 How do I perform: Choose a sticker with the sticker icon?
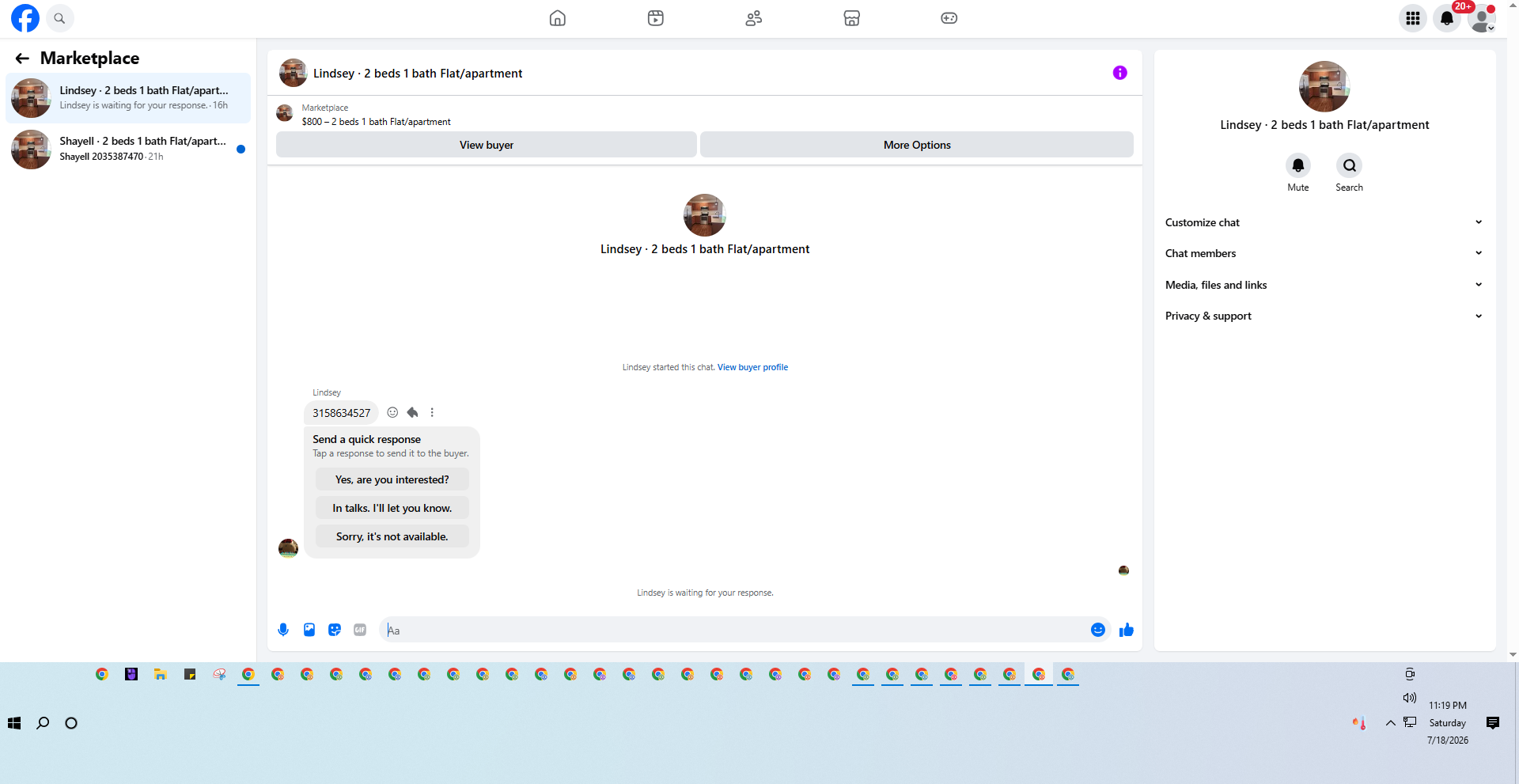click(335, 630)
